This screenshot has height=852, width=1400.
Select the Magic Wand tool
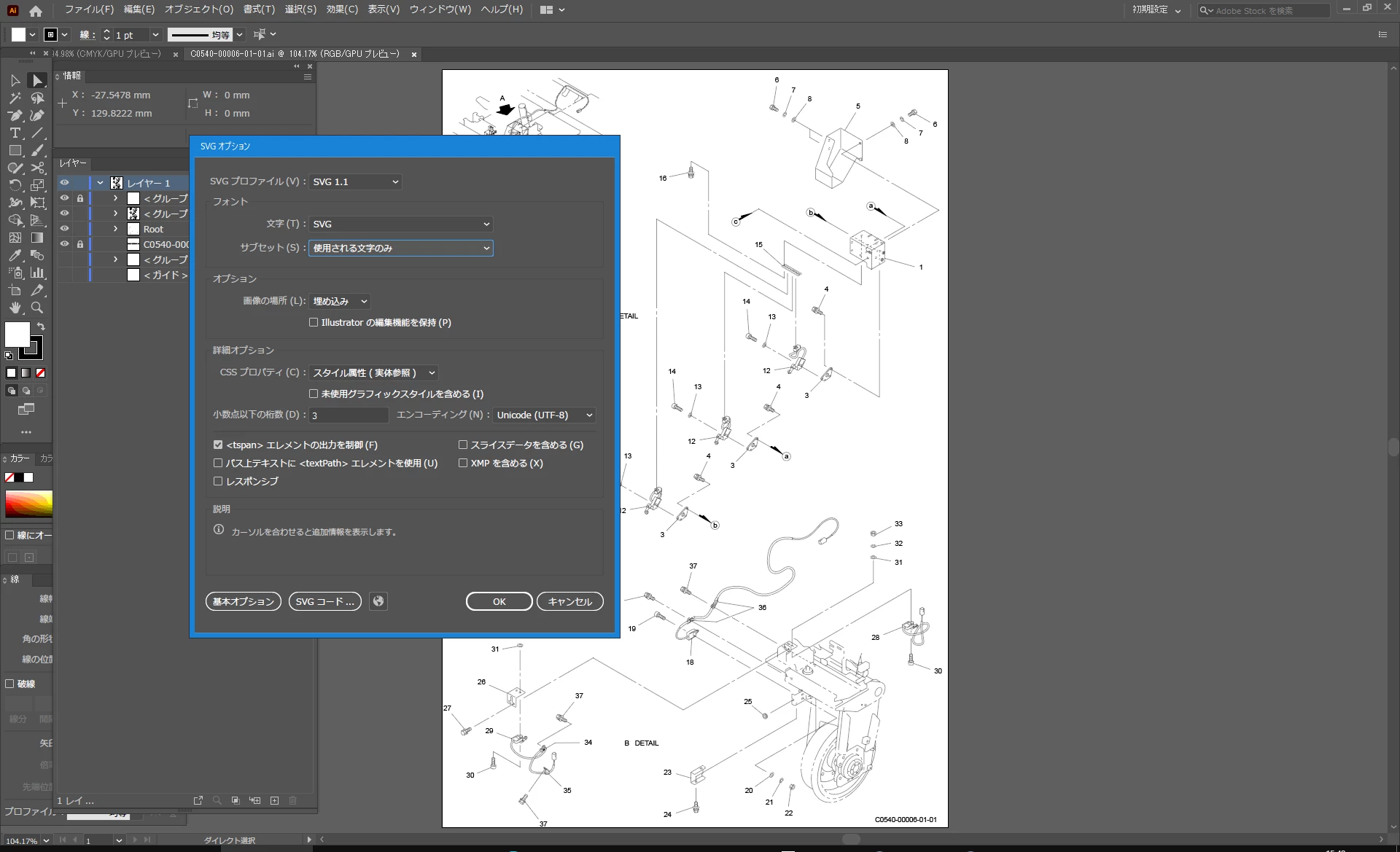pyautogui.click(x=15, y=98)
